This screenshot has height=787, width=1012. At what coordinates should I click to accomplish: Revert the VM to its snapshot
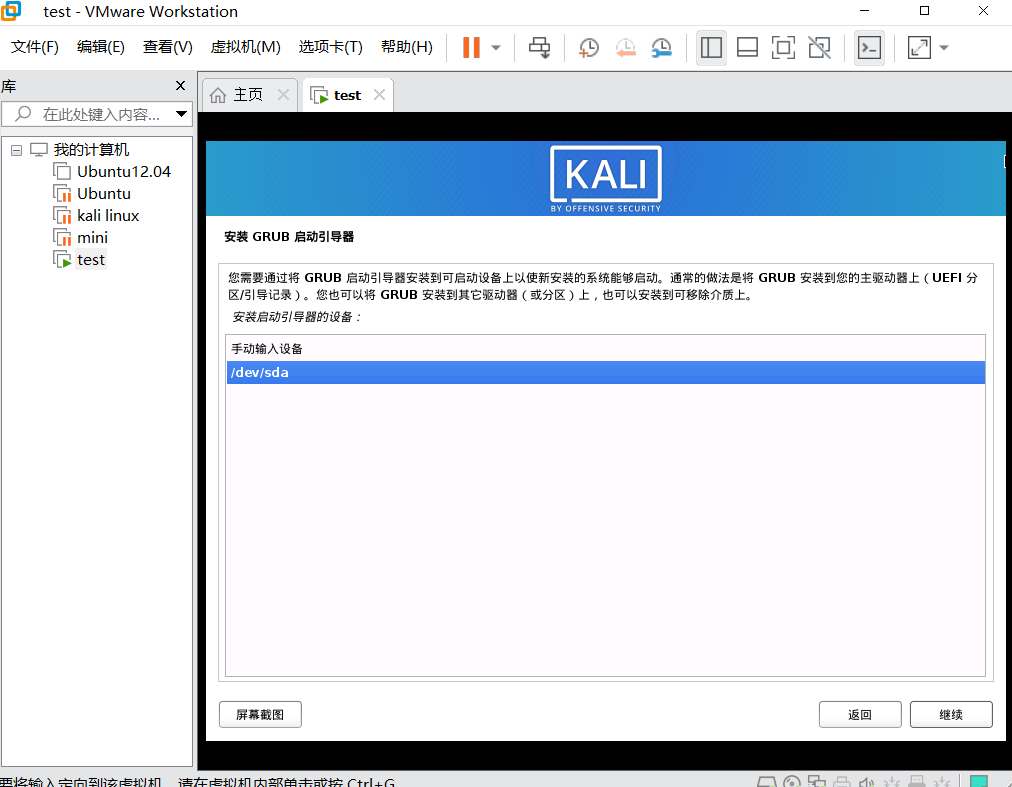coord(624,47)
